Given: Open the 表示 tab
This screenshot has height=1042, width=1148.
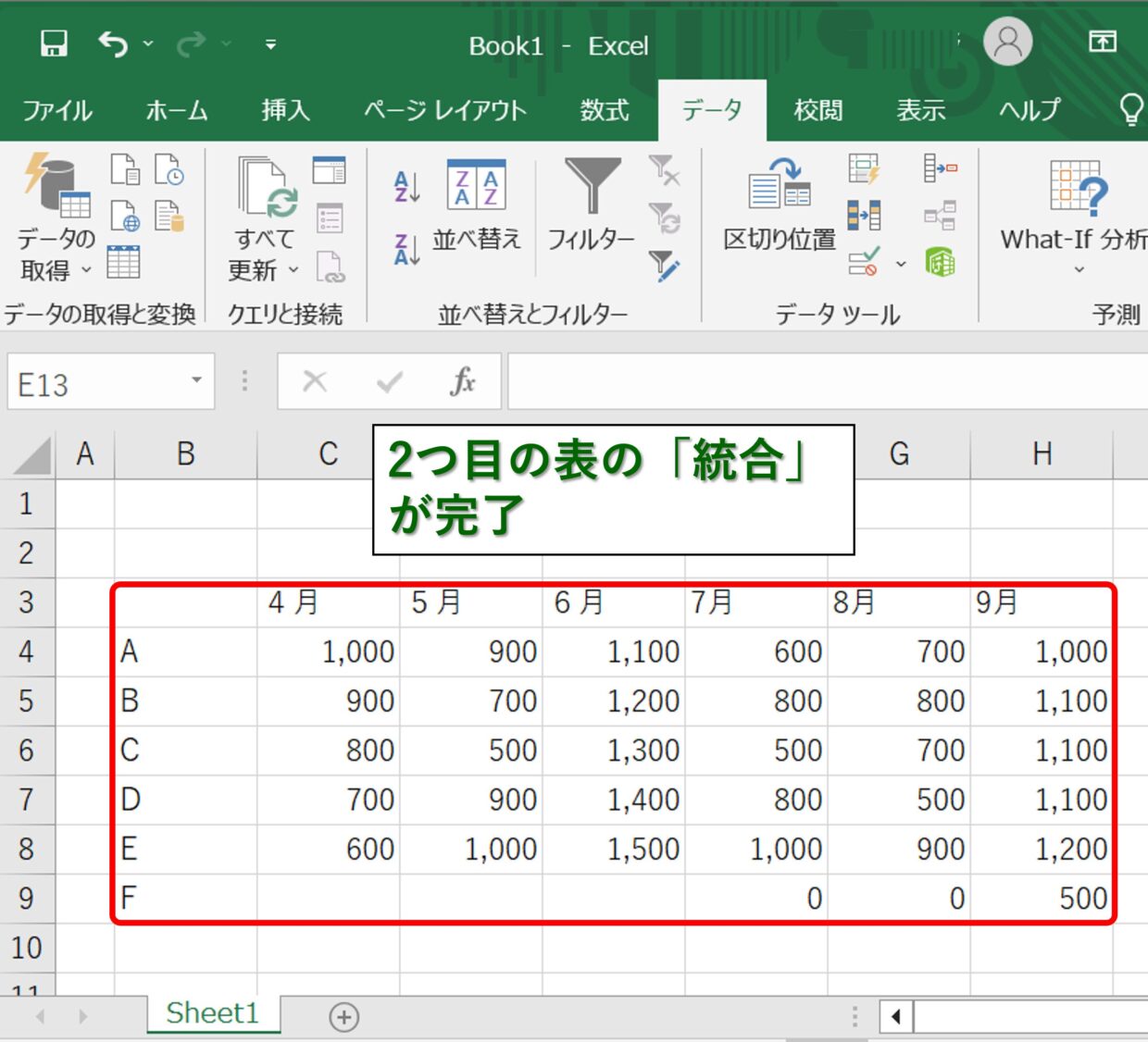Looking at the screenshot, I should click(x=921, y=111).
